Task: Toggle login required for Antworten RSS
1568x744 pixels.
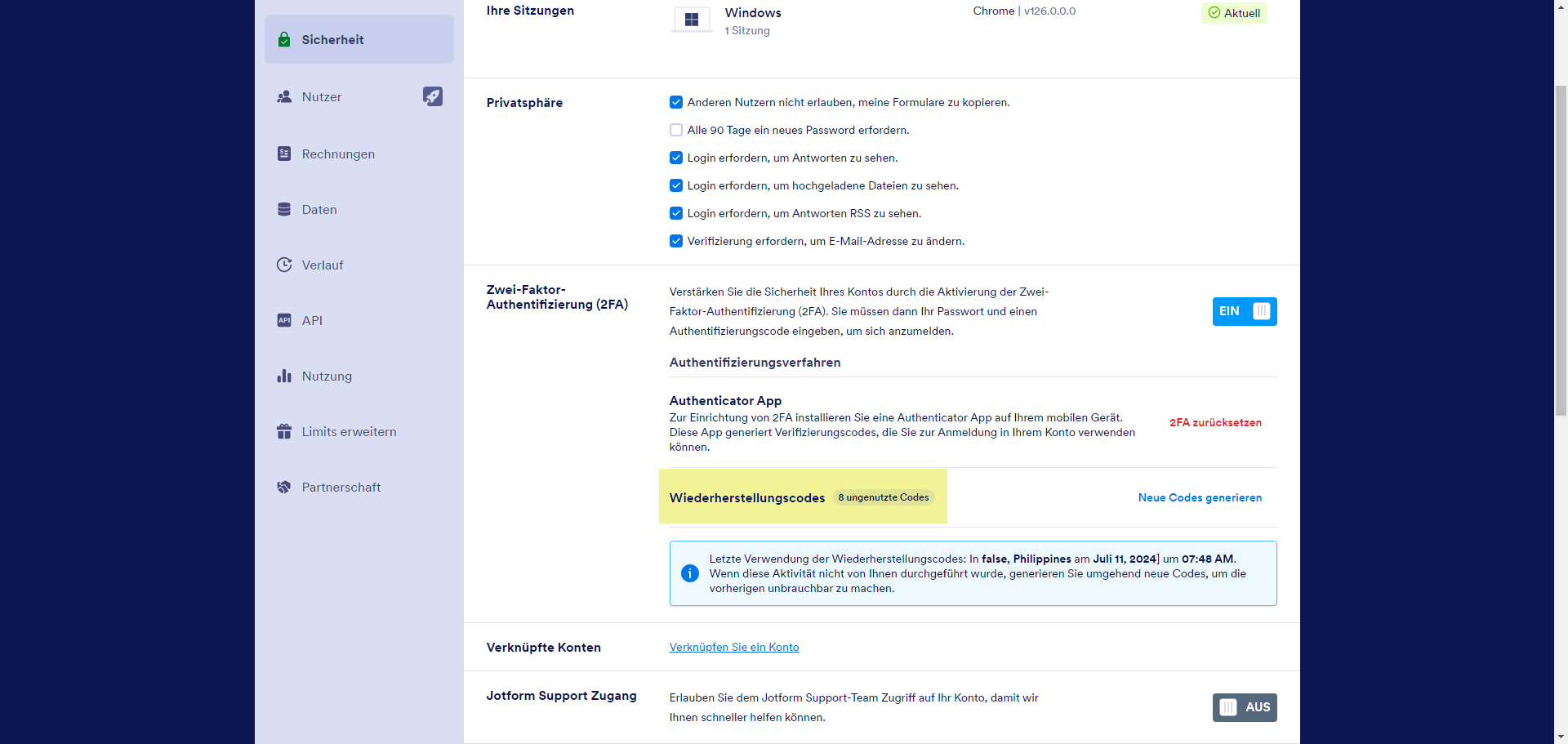Action: coord(676,213)
